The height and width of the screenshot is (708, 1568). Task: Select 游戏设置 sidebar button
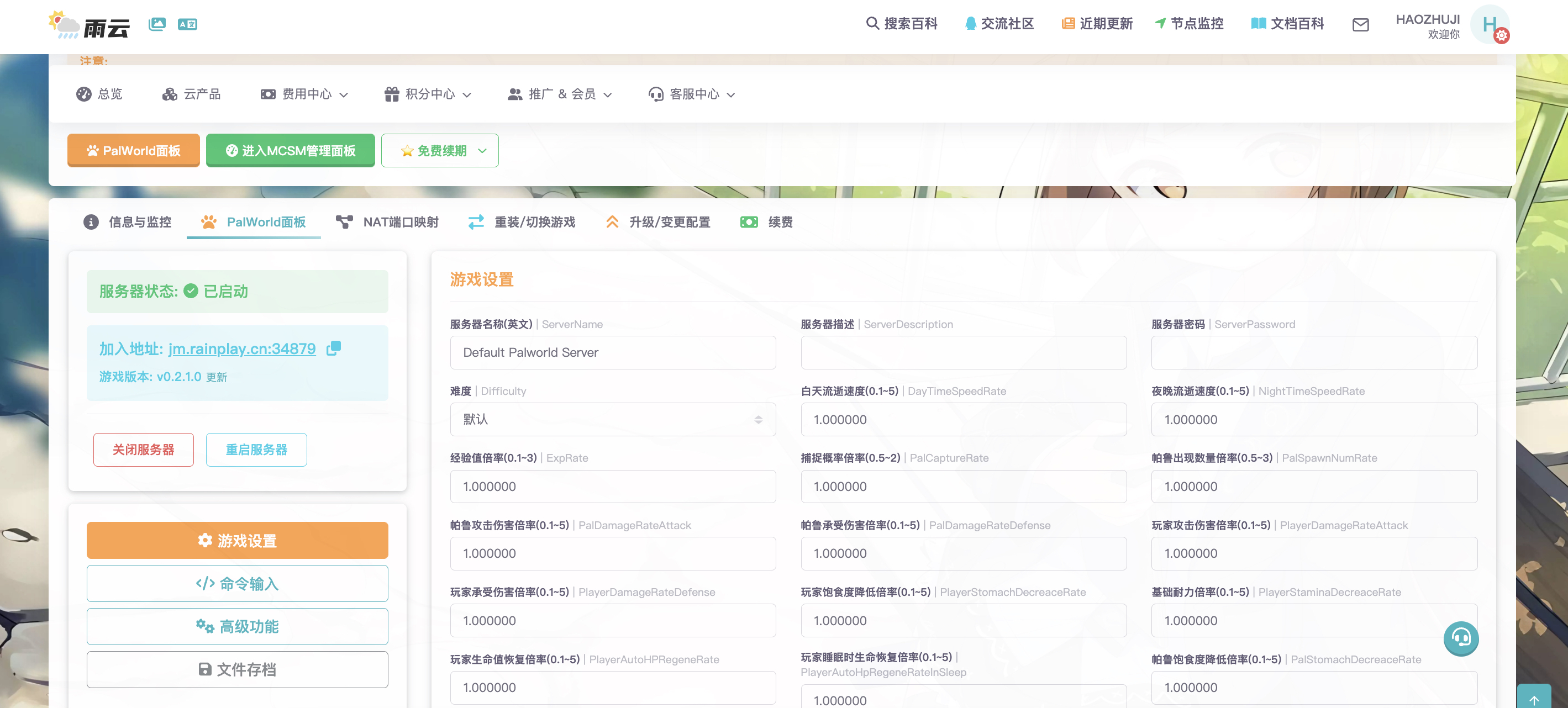click(238, 540)
